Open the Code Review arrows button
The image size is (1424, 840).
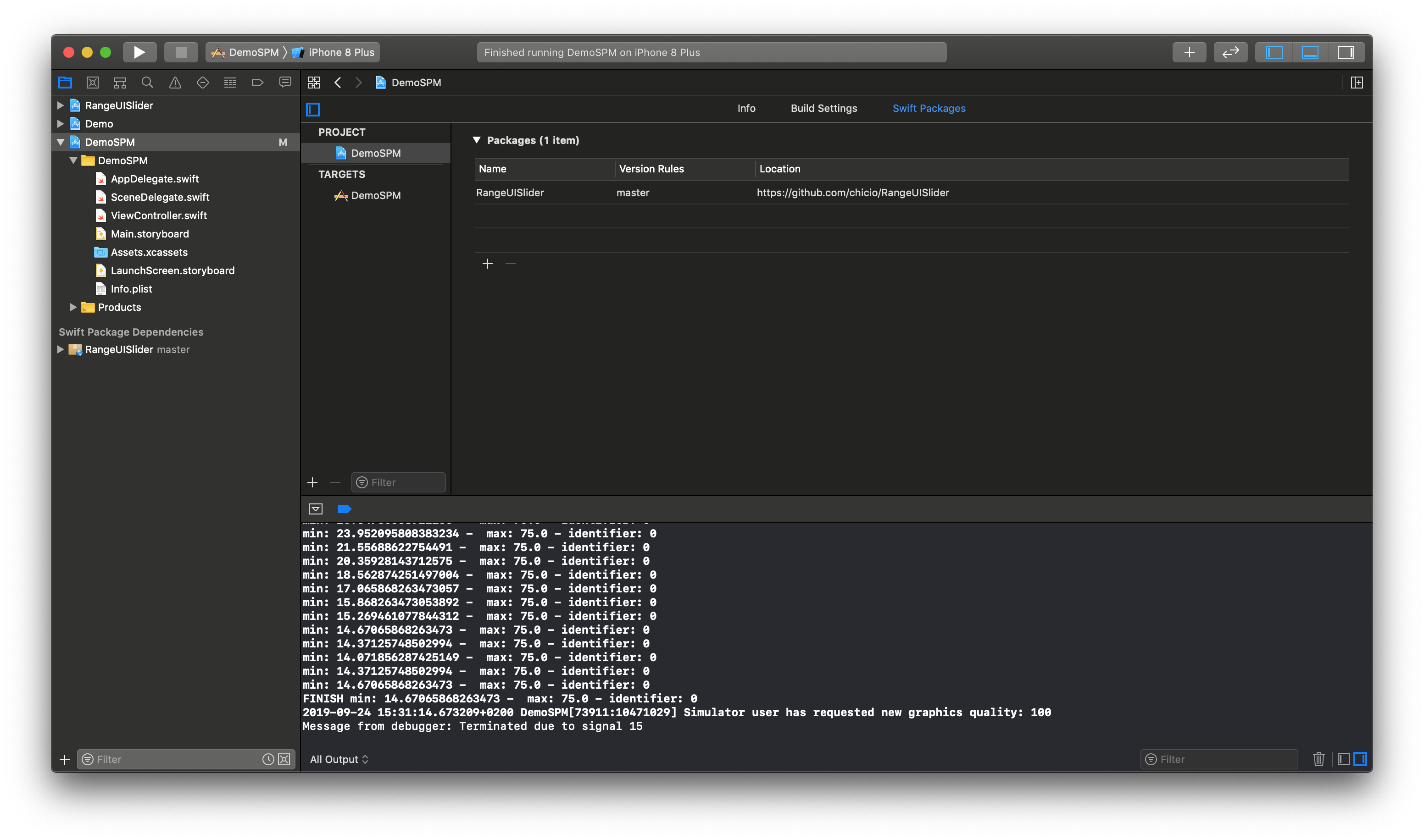(x=1230, y=52)
